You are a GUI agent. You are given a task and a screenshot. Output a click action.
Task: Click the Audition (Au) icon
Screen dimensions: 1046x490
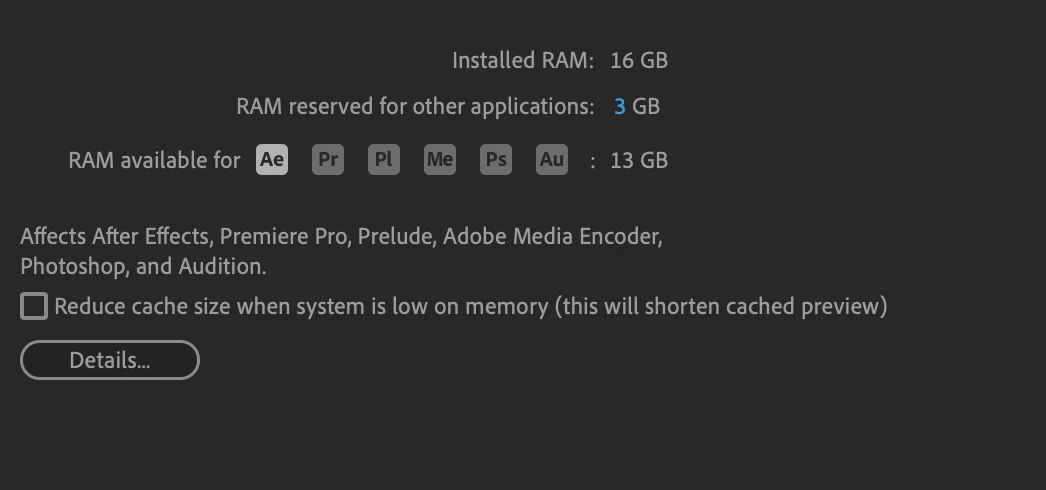point(552,160)
